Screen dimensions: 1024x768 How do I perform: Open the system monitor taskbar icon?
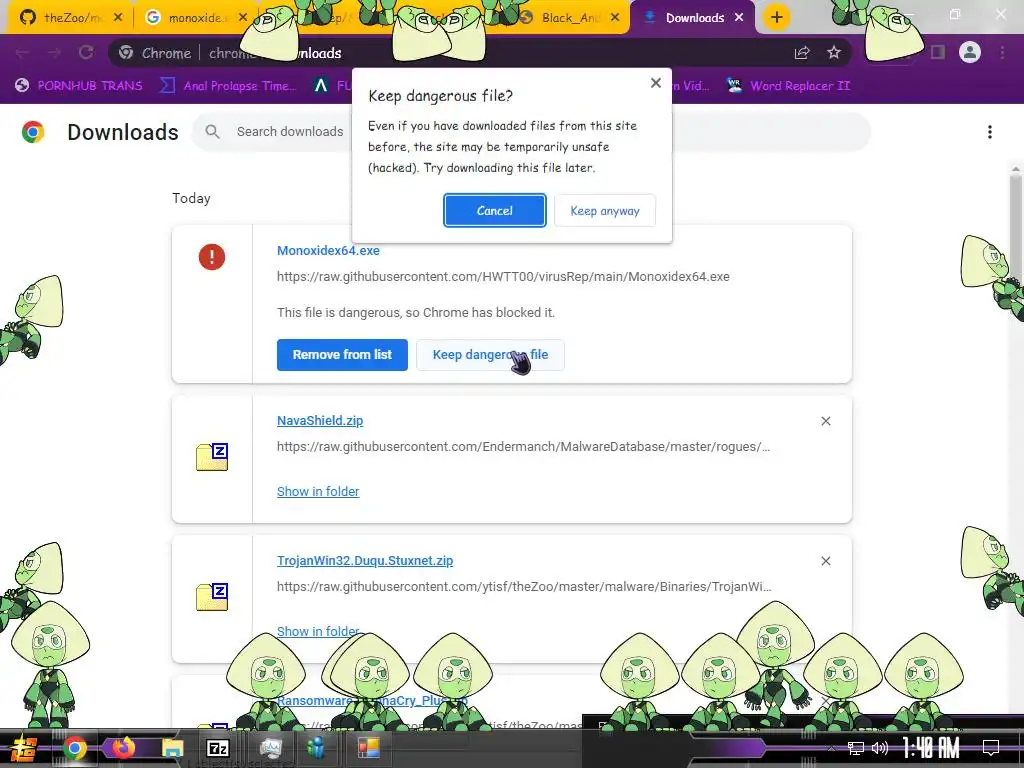click(270, 748)
